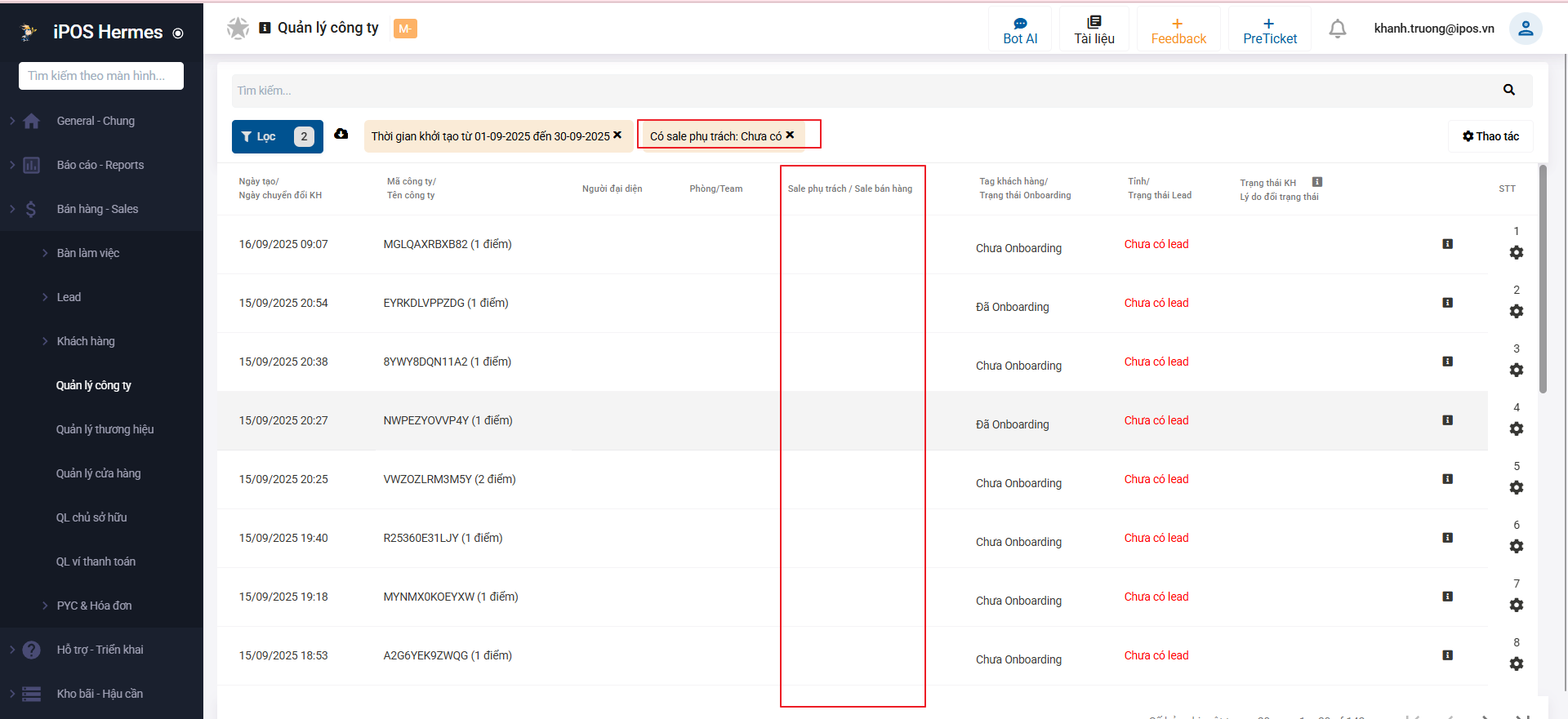View info icon for EYRKDLVPPZDG row
Viewport: 1568px width, 719px height.
coord(1447,303)
